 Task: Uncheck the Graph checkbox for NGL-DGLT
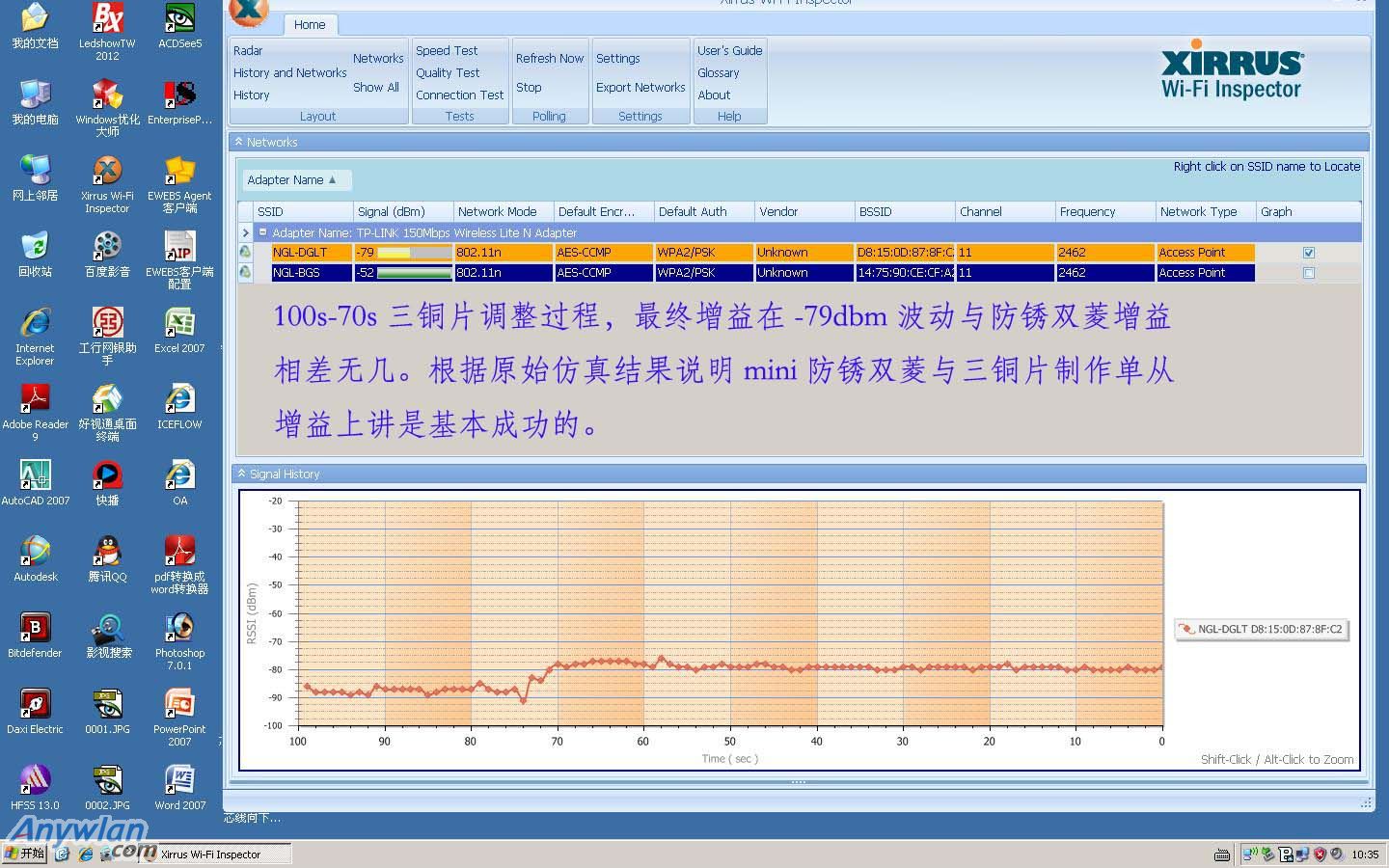tap(1309, 253)
